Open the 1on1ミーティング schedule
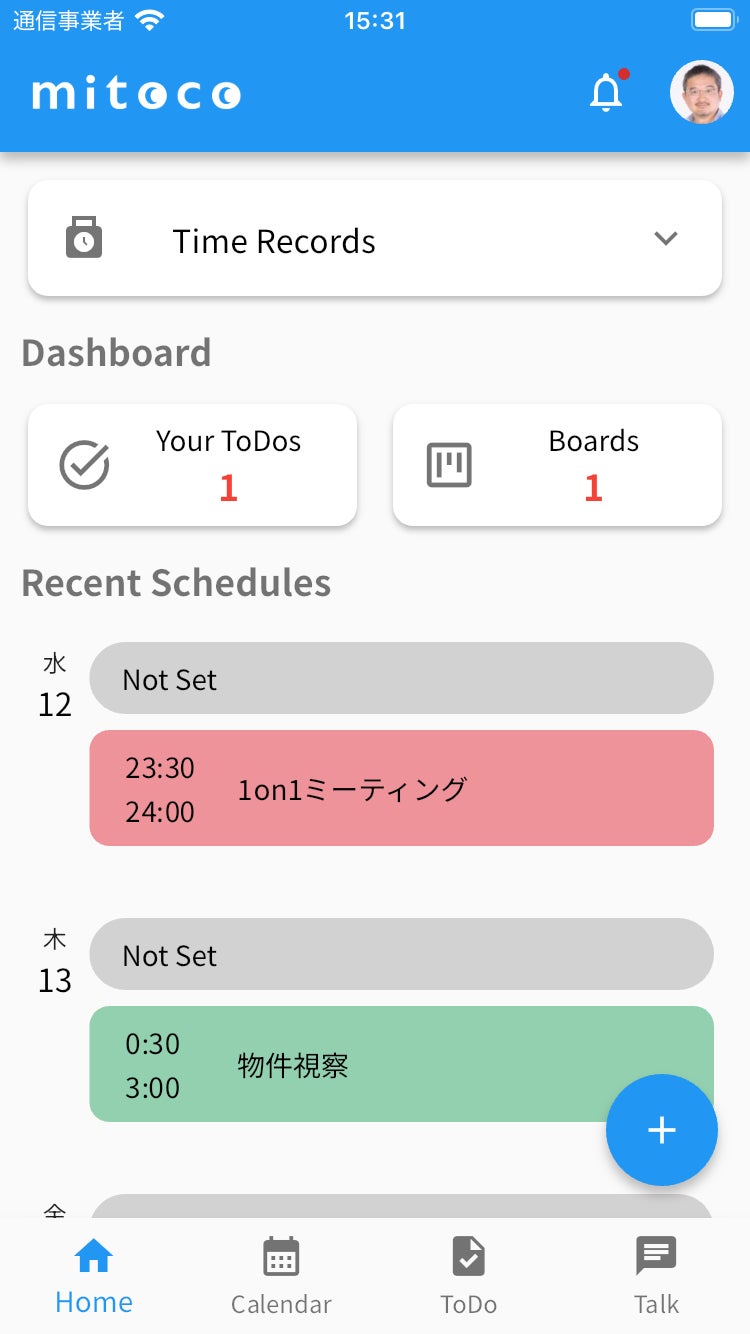 point(401,789)
